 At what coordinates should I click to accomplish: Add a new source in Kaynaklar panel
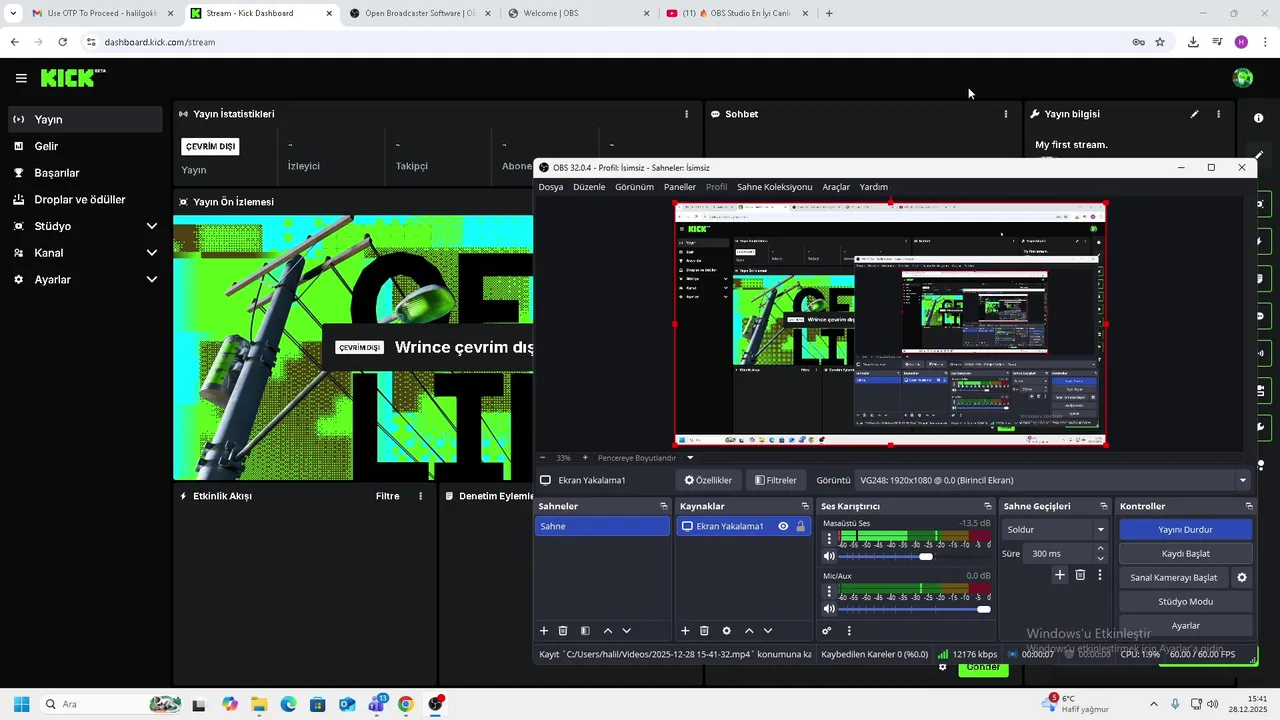pyautogui.click(x=685, y=631)
